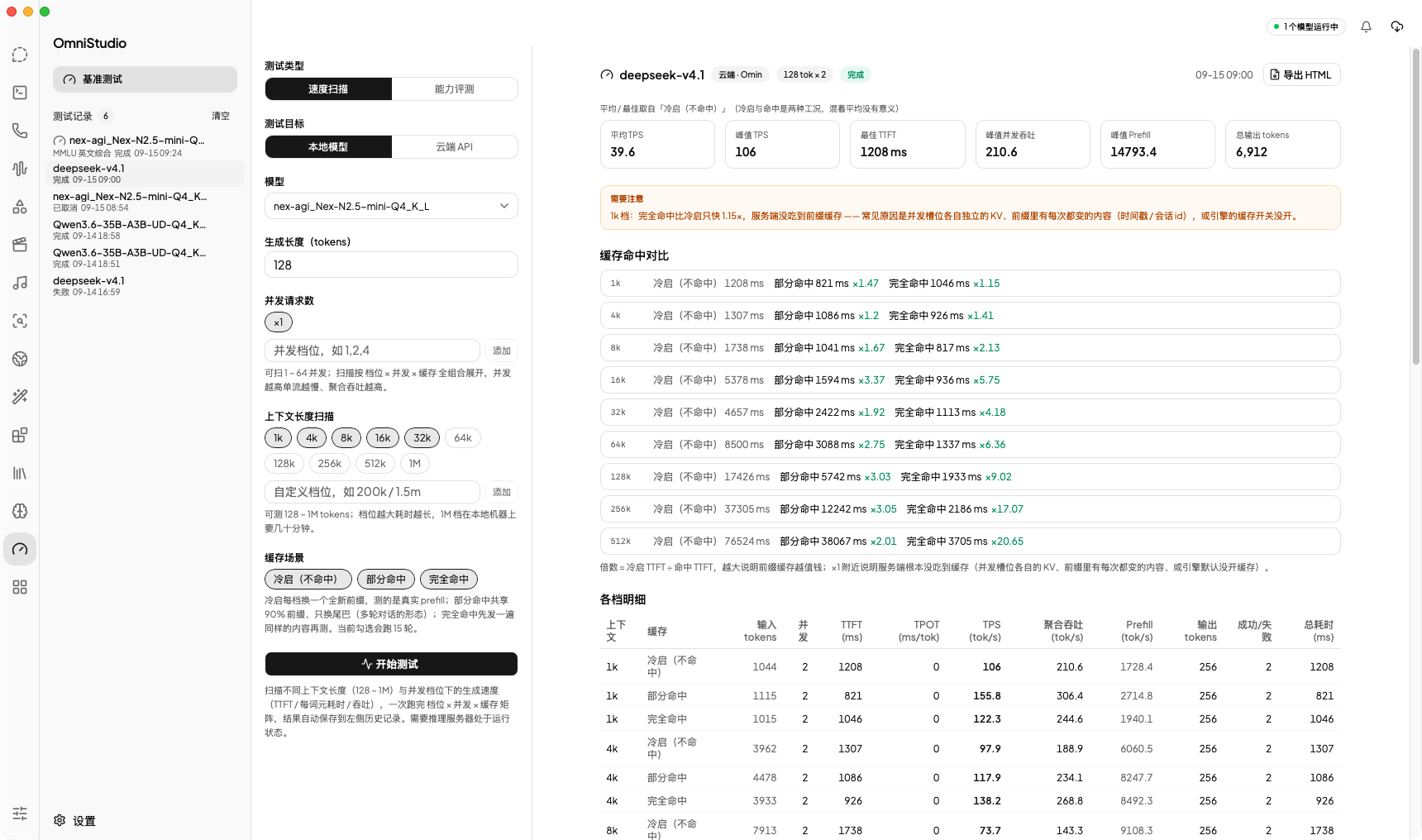Viewport: 1422px width, 840px height.
Task: Enable the 1M context length chip
Action: coord(415,464)
